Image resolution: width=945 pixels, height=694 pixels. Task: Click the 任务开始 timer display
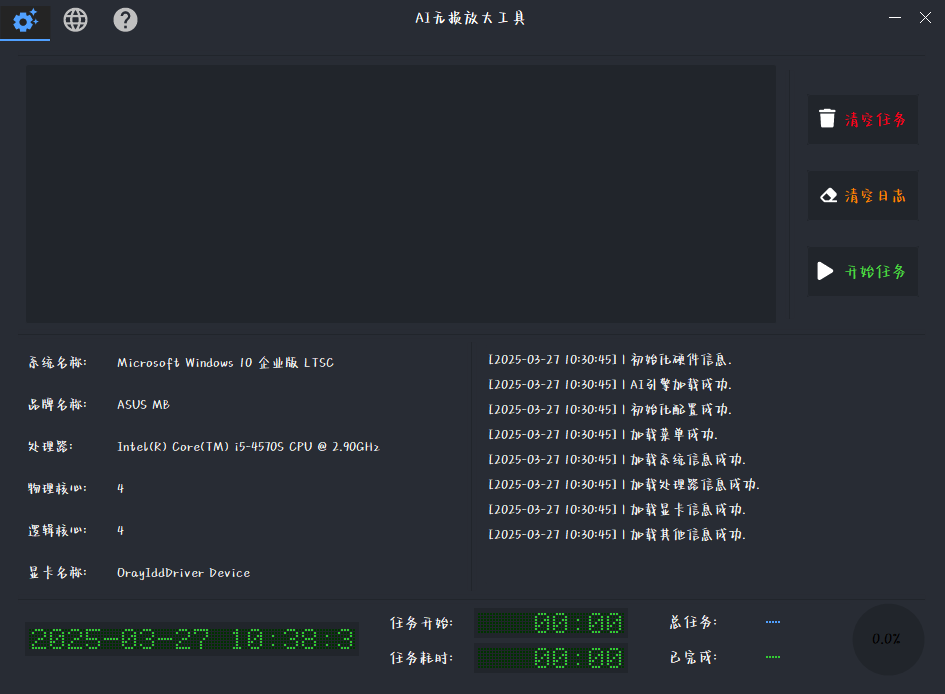(550, 623)
